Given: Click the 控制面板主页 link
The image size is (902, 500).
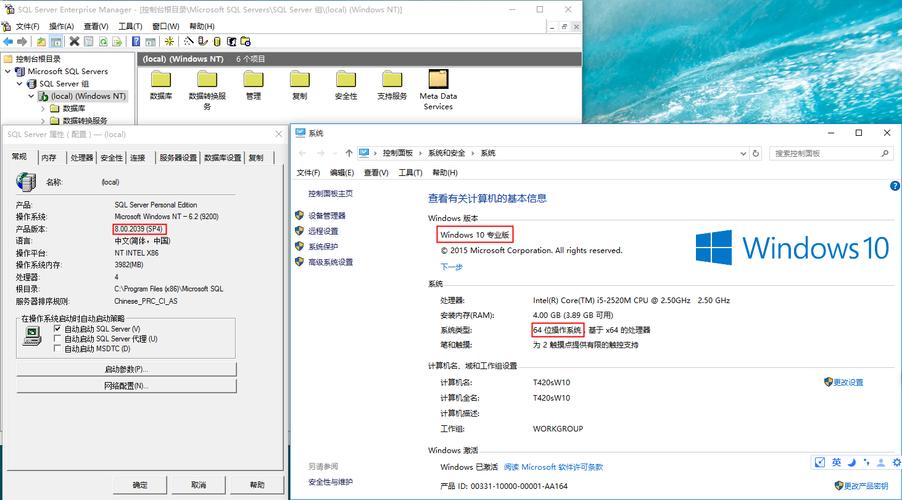Looking at the screenshot, I should [330, 194].
